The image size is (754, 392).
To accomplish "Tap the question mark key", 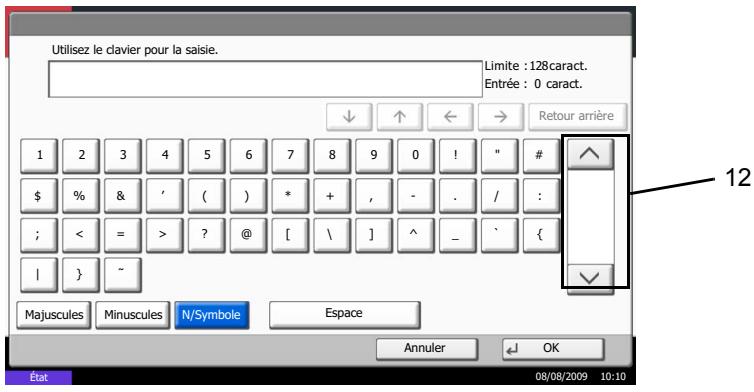I will coord(206,235).
